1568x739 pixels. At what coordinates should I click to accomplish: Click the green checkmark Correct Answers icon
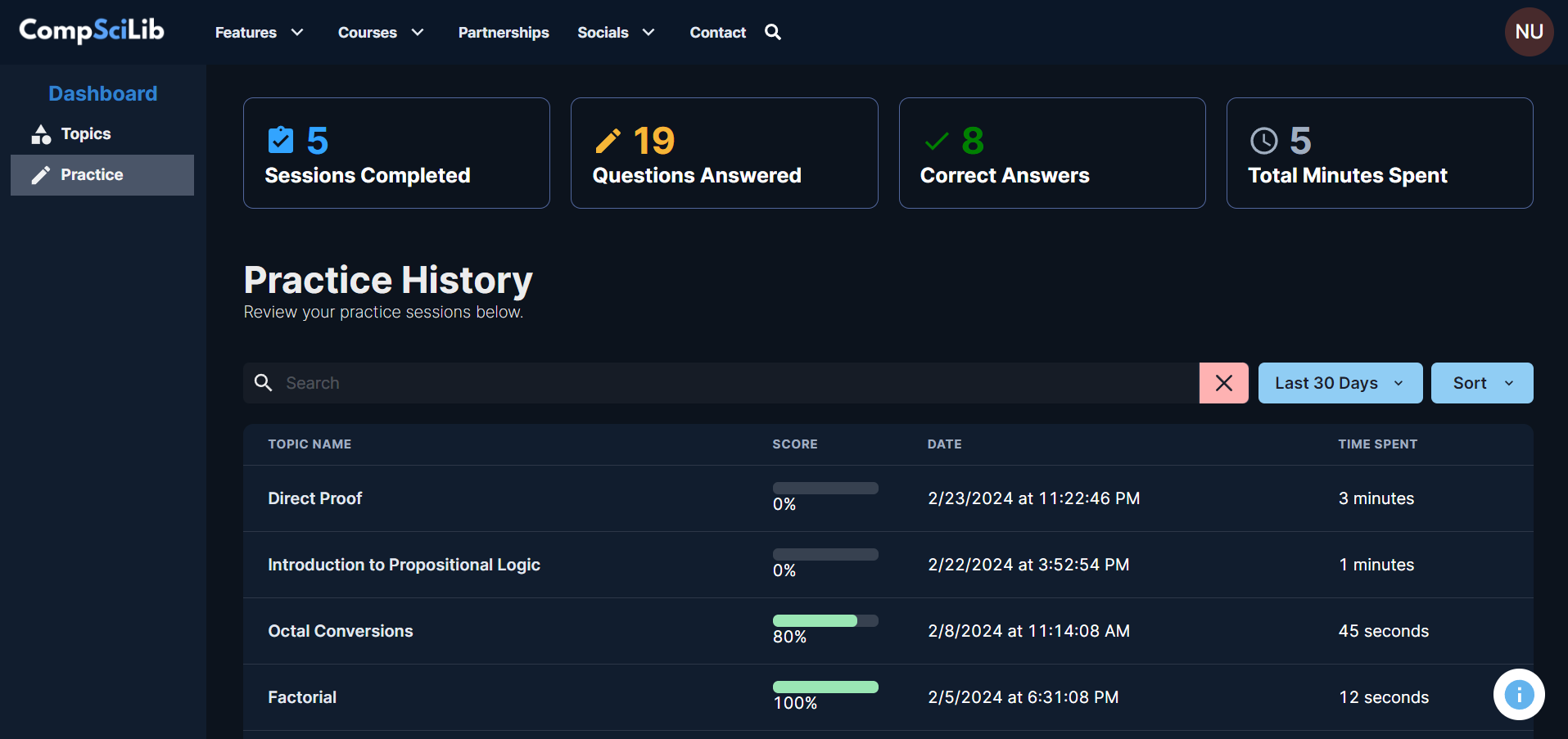[x=936, y=142]
